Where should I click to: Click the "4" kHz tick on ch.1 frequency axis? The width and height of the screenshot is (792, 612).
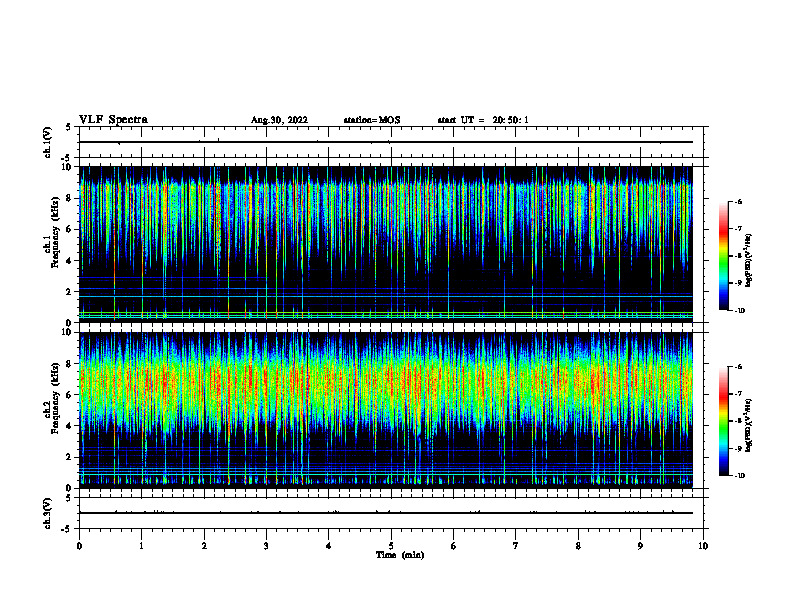pyautogui.click(x=70, y=261)
